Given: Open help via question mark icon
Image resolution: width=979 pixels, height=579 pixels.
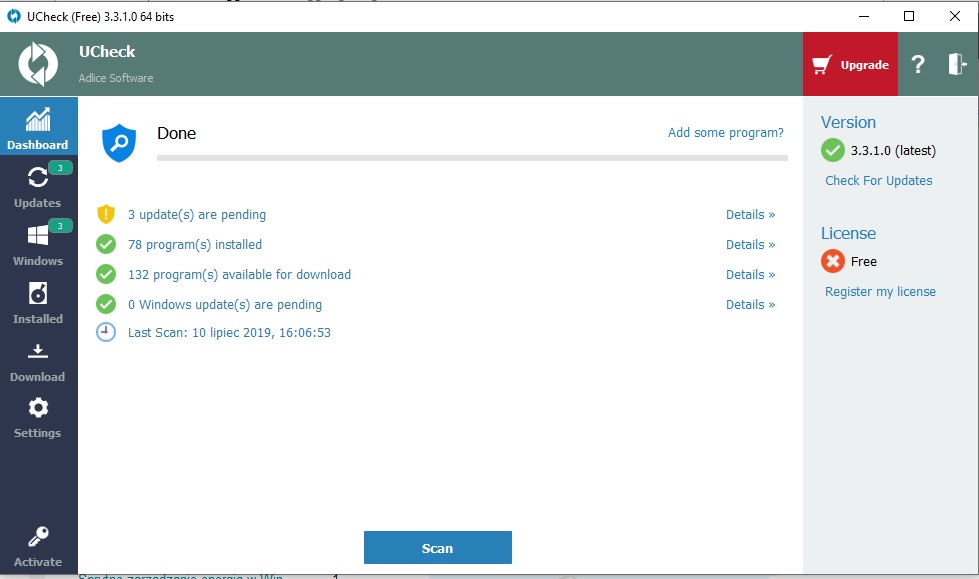Looking at the screenshot, I should 918,64.
